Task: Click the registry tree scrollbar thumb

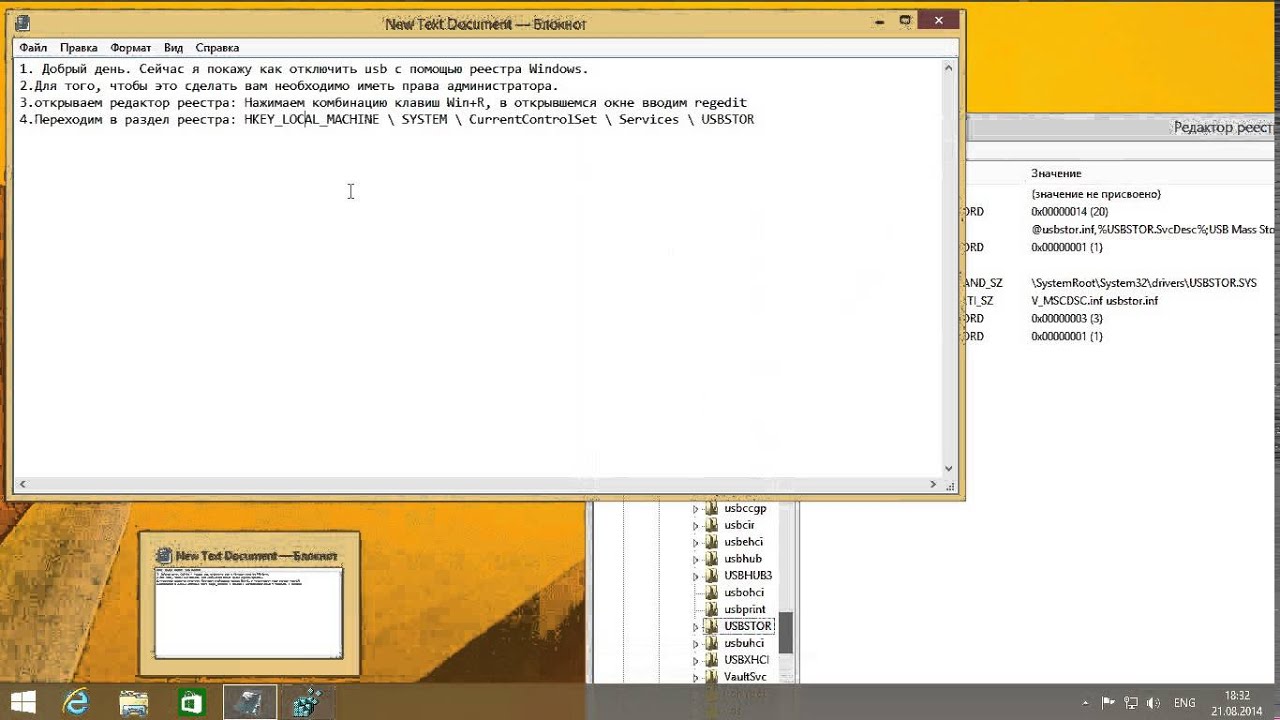Action: pyautogui.click(x=786, y=632)
